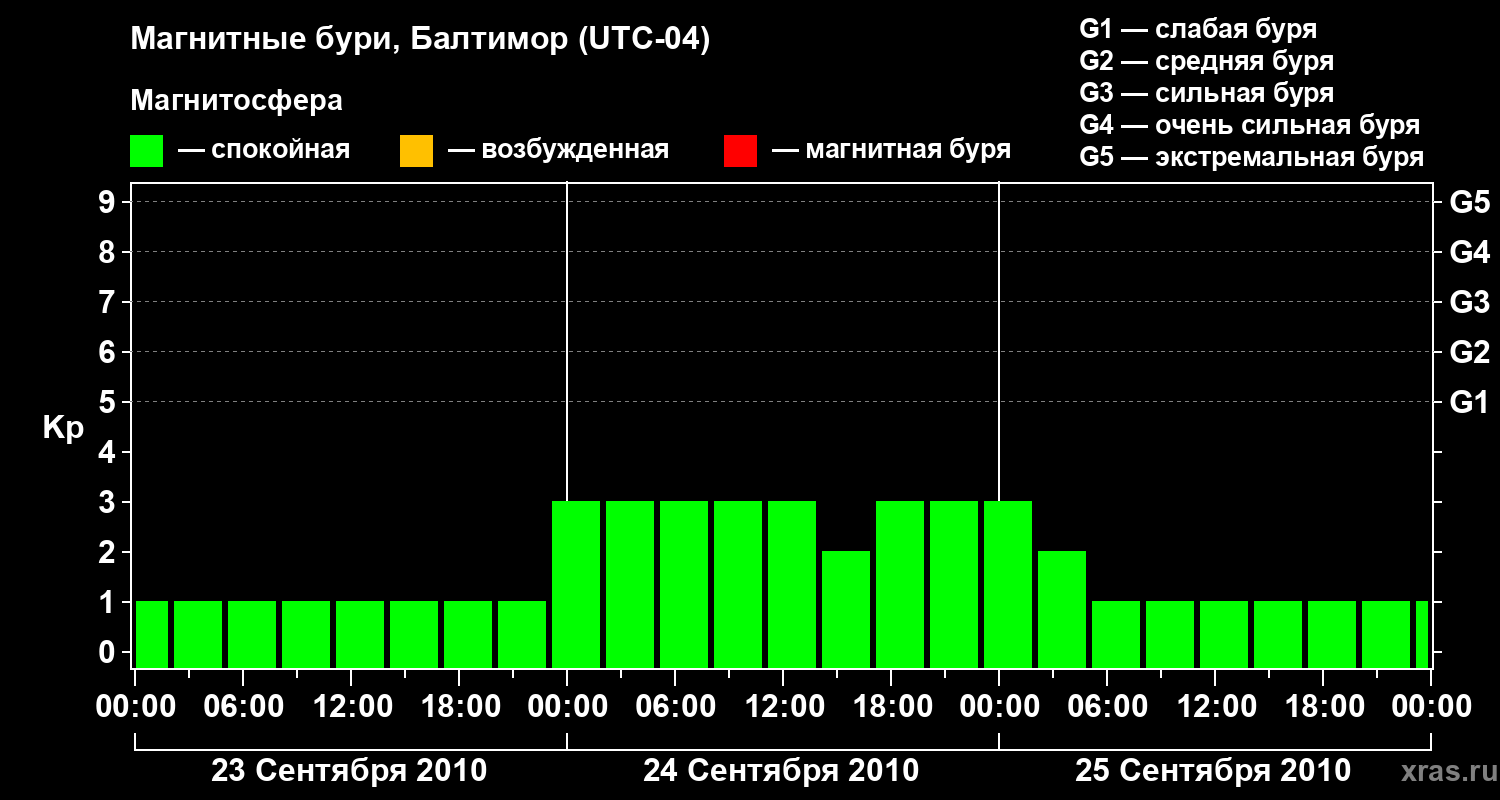Click the 'G5 — экстремальная буря' legend line
This screenshot has width=1500, height=800.
1252,157
